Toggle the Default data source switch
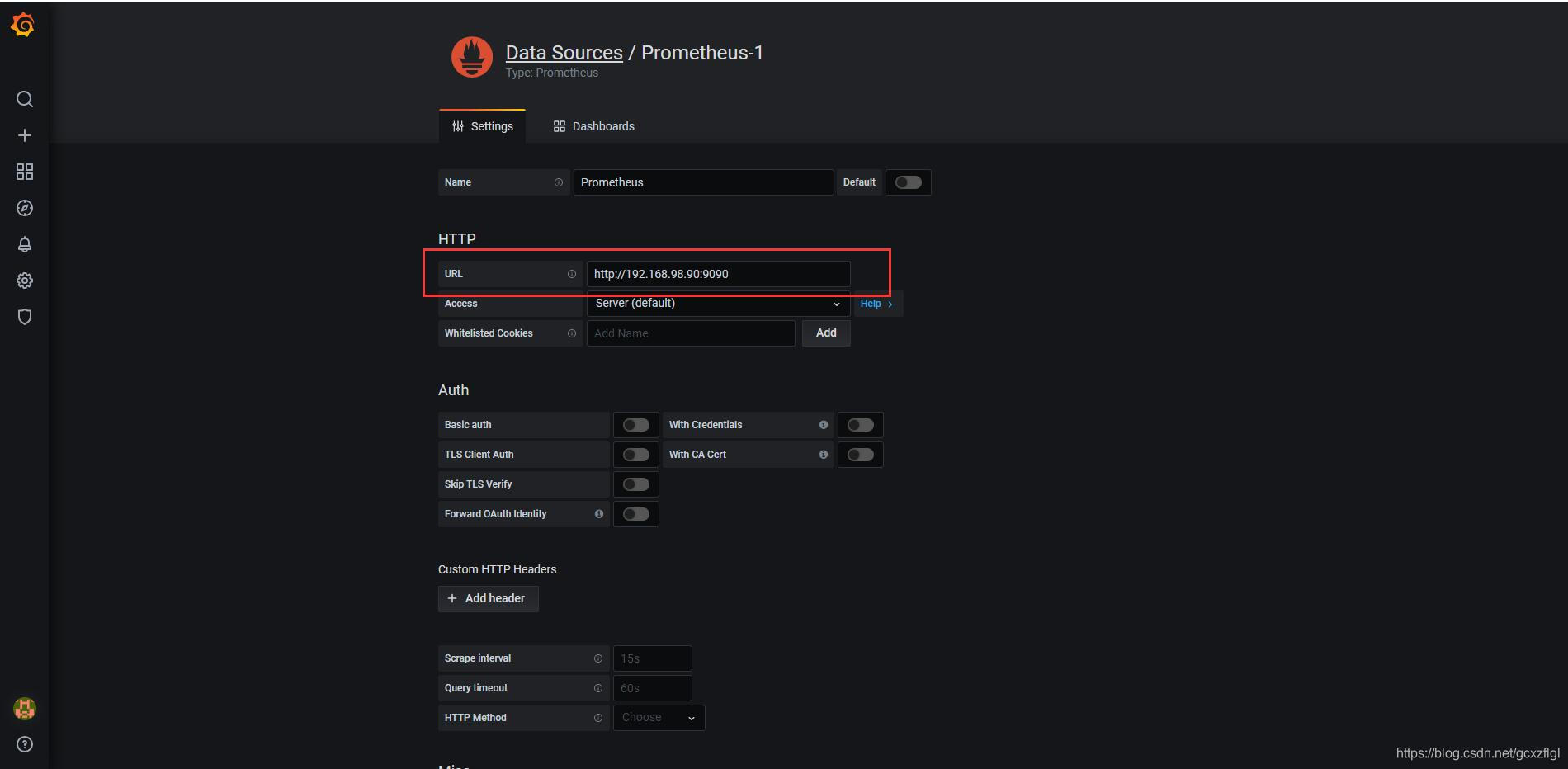Viewport: 1568px width, 769px height. tap(909, 182)
